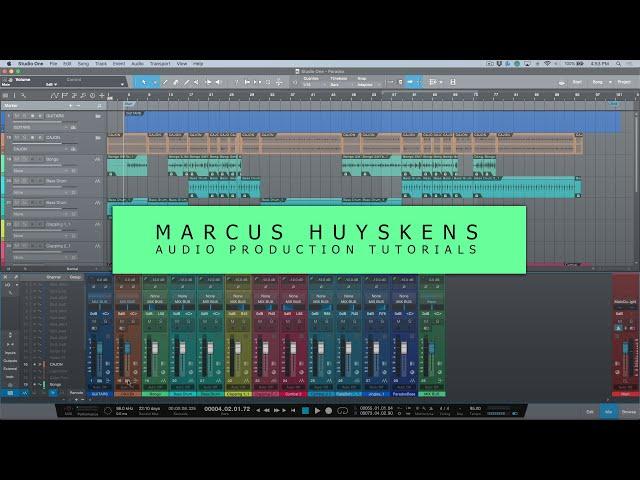The width and height of the screenshot is (640, 480).
Task: Switch to Group tab in mixer list
Action: 75,277
